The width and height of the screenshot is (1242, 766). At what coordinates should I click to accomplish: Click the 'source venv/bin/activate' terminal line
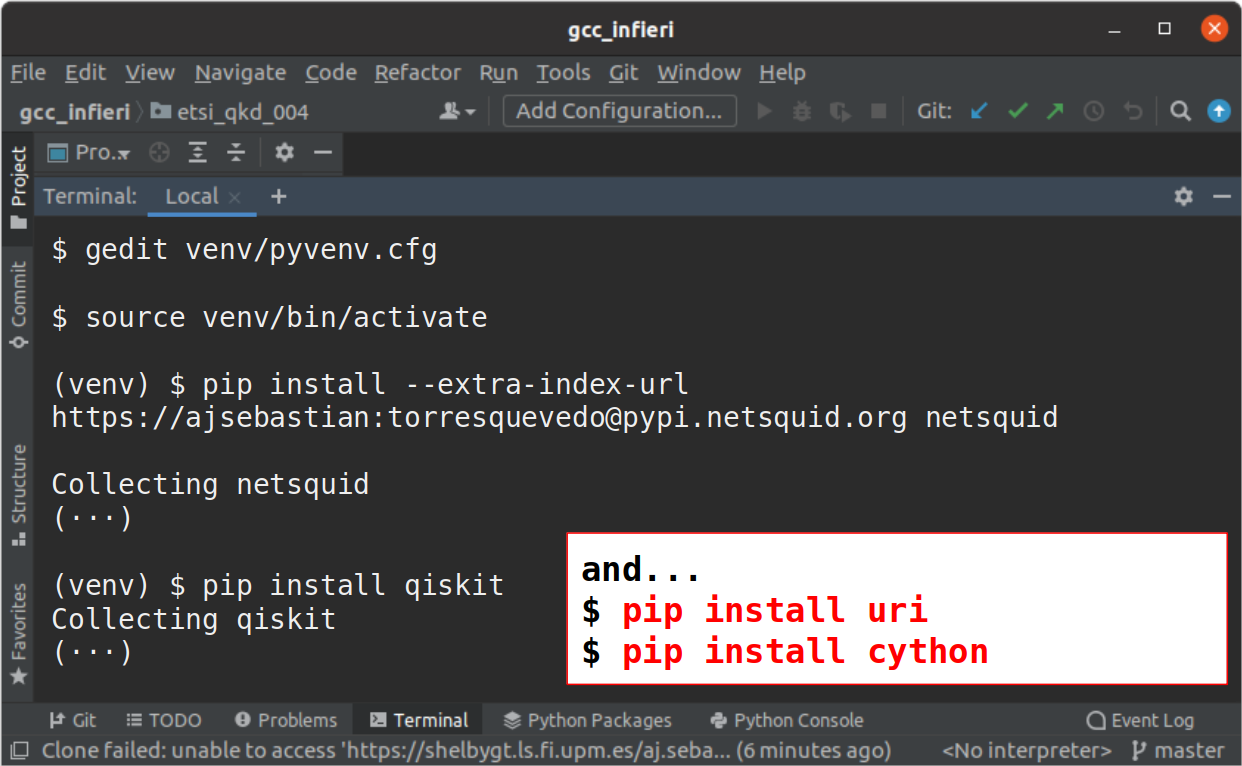(x=270, y=317)
